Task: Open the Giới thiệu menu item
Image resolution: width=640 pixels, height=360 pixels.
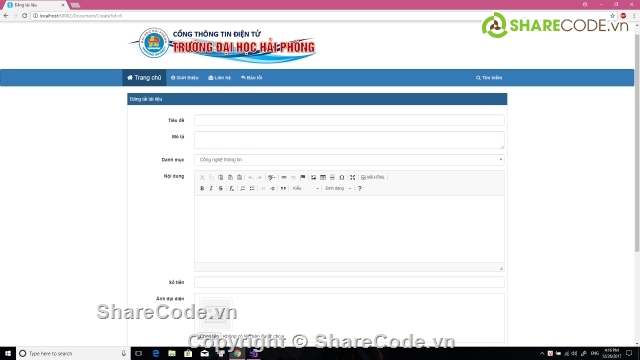Action: (184, 78)
